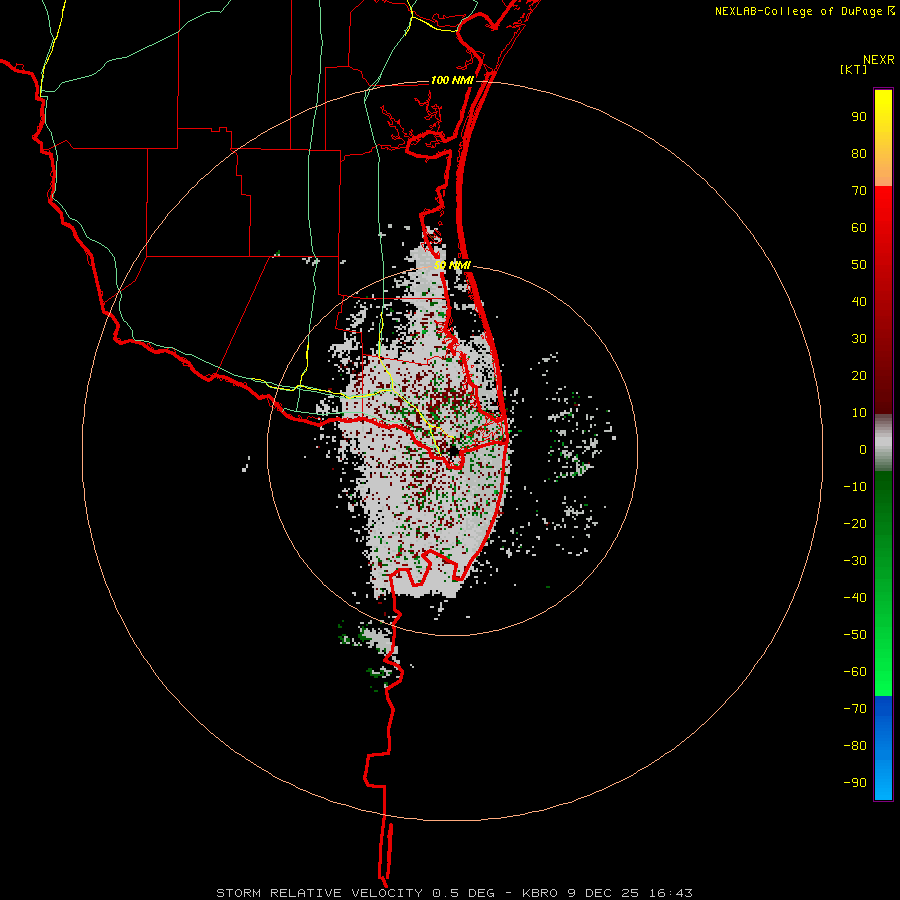Click the -10 value on velocity scale
Screen dimensions: 900x900
coord(855,487)
